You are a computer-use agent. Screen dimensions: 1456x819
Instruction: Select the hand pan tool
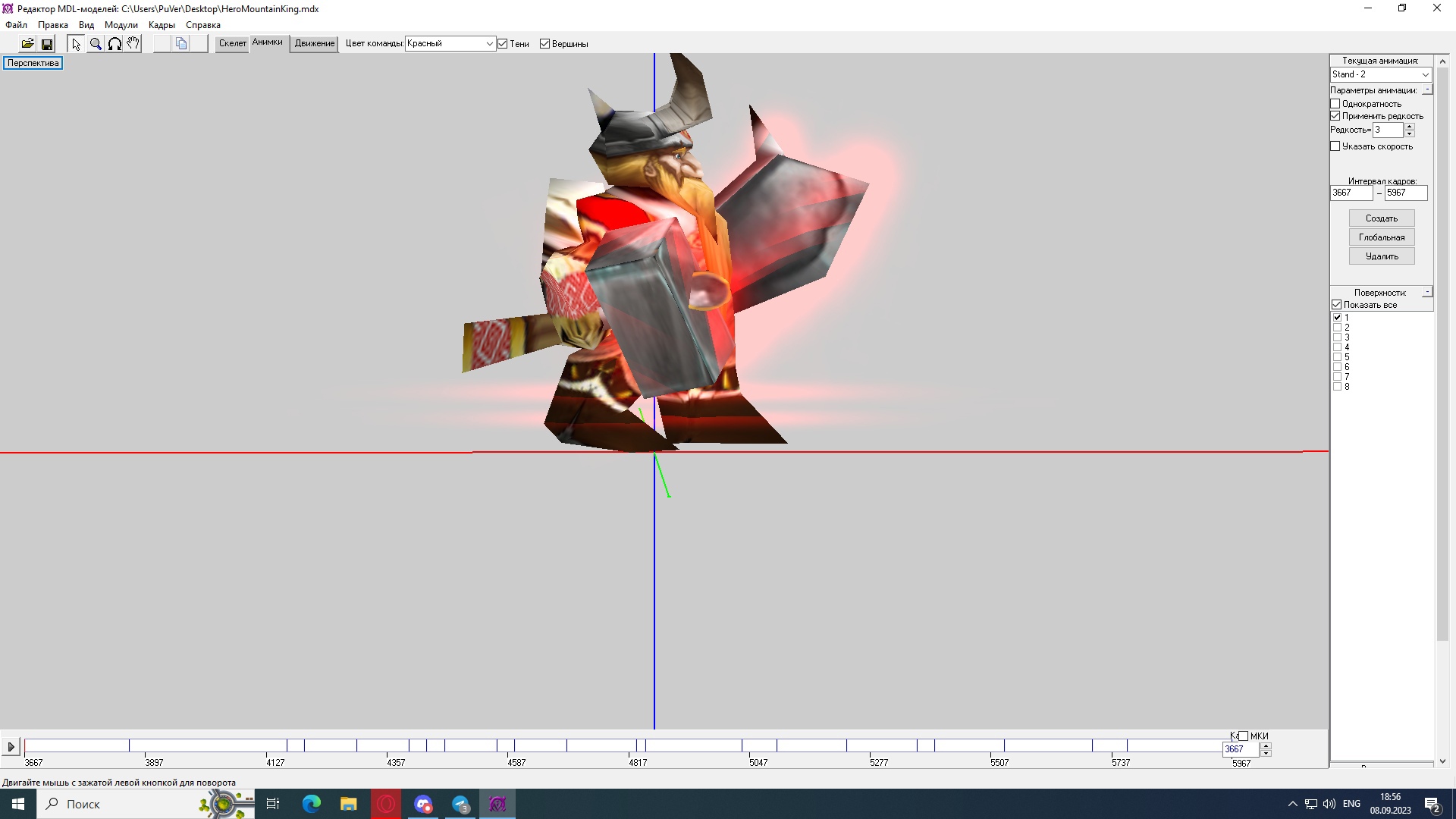[133, 44]
